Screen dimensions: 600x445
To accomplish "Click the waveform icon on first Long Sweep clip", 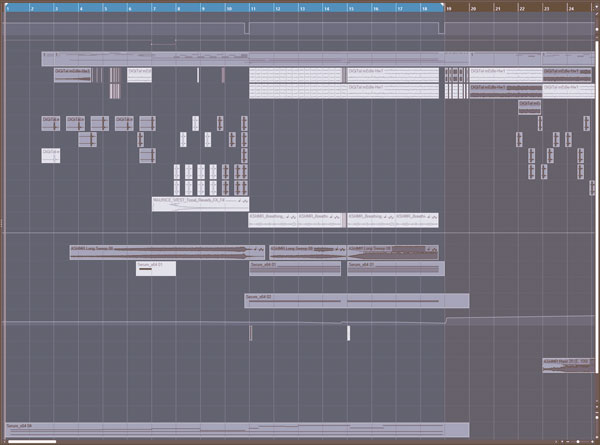I will coord(261,249).
